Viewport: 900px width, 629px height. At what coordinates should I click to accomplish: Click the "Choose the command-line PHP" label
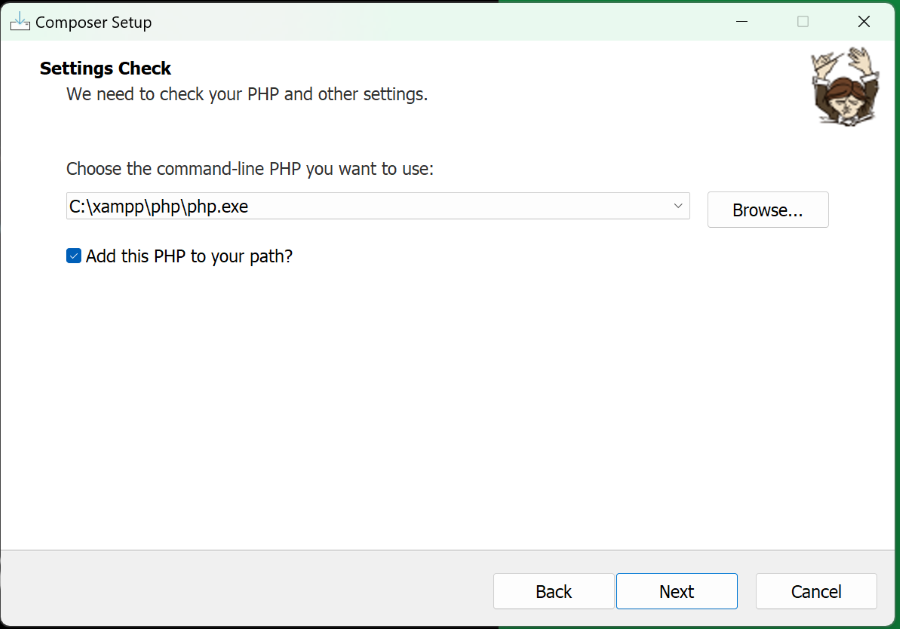250,169
